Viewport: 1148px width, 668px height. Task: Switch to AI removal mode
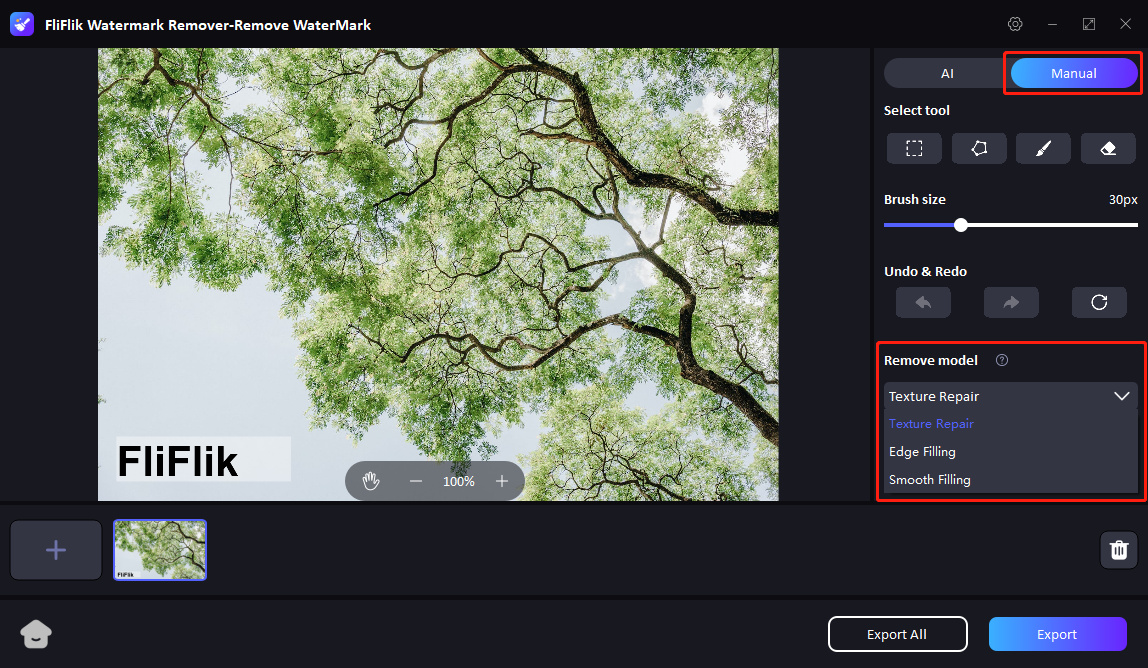pos(945,72)
